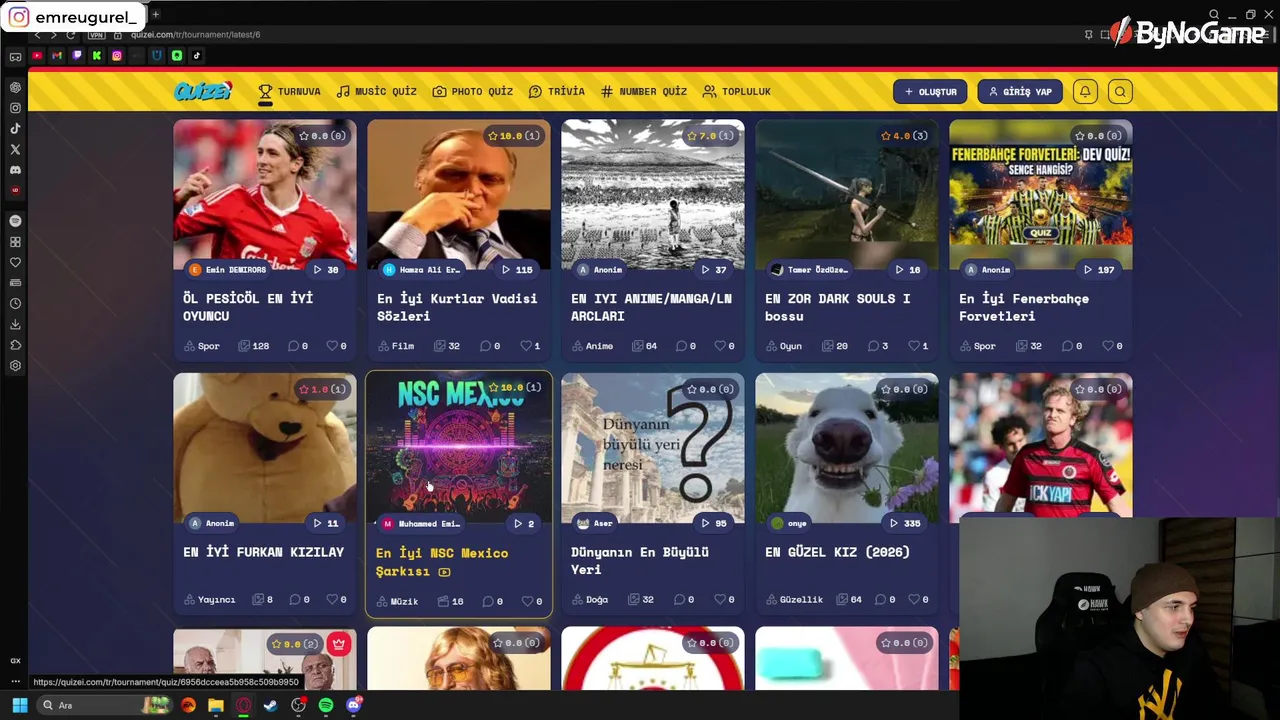Click the 10.0 rating badge on Kurtlar Vadisi

tap(514, 135)
